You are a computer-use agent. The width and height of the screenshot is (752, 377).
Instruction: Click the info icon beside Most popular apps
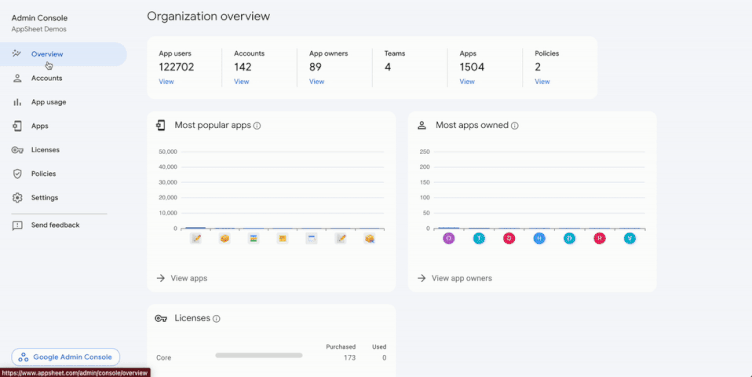[257, 126]
